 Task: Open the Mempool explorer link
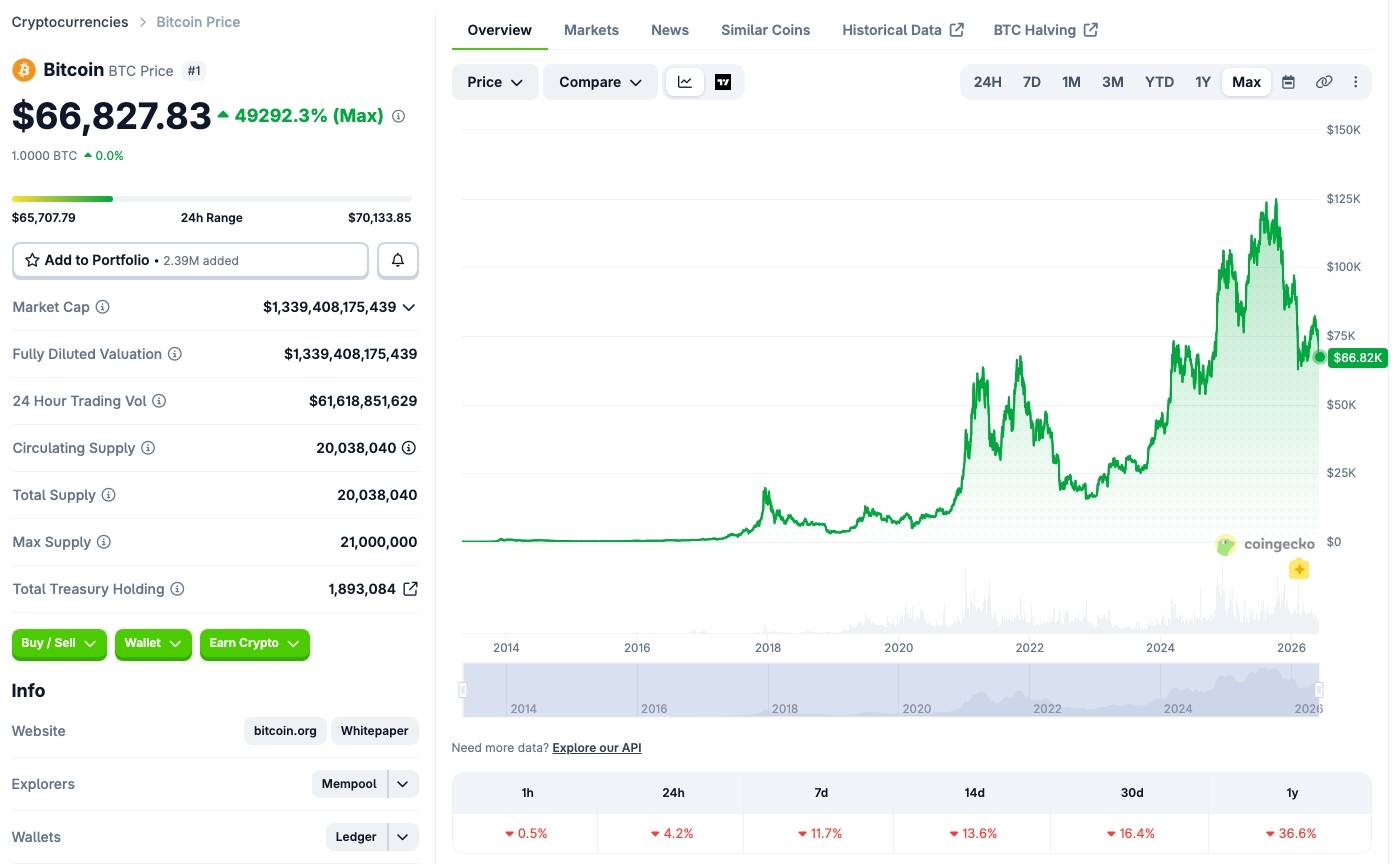tap(349, 784)
